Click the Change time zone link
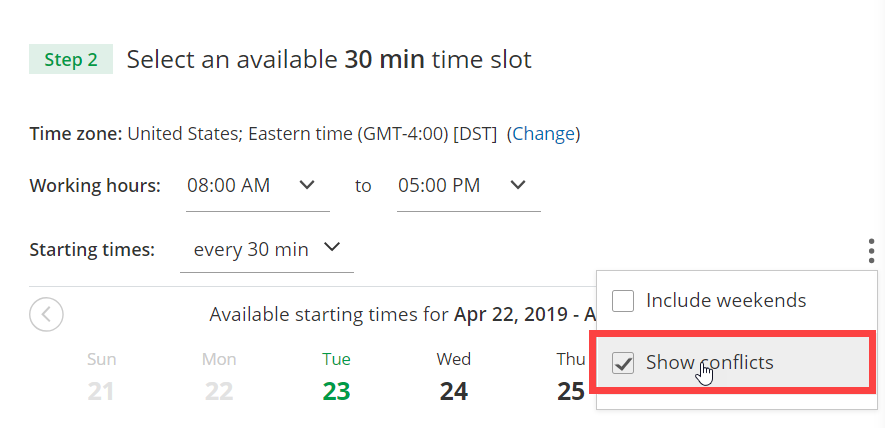The height and width of the screenshot is (428, 885). [x=545, y=134]
